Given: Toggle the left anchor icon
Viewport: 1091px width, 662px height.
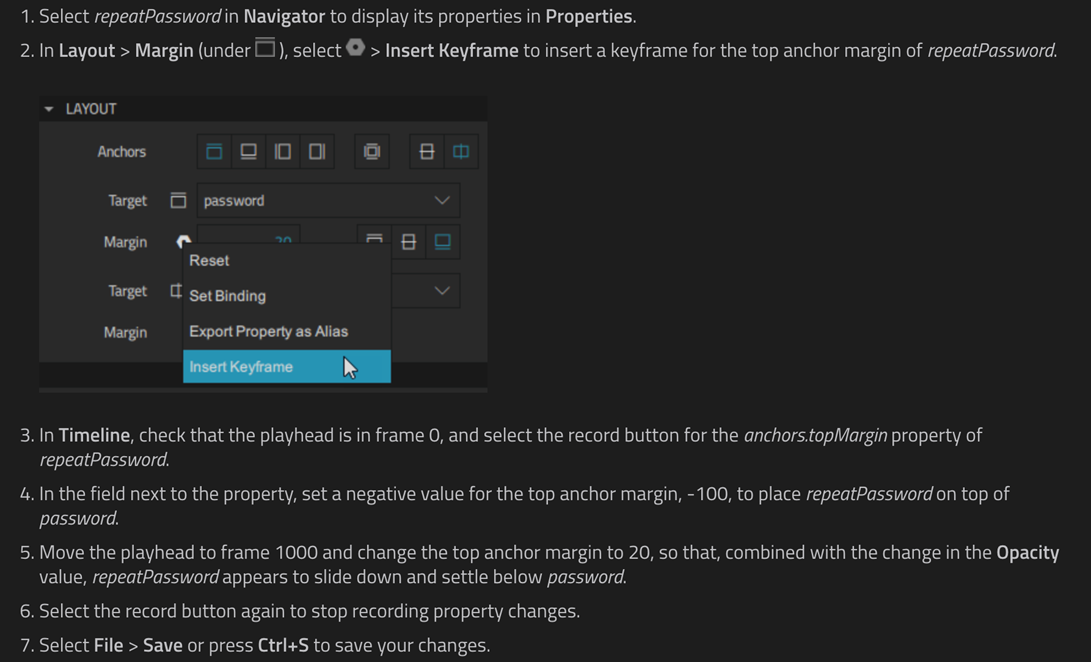Looking at the screenshot, I should (282, 152).
